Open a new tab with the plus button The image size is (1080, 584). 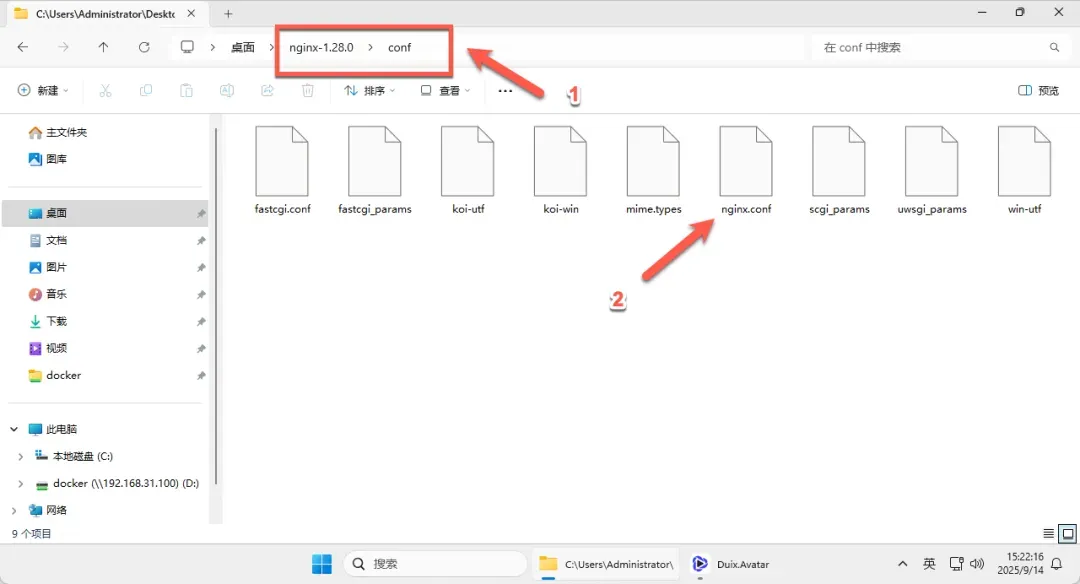coord(228,14)
